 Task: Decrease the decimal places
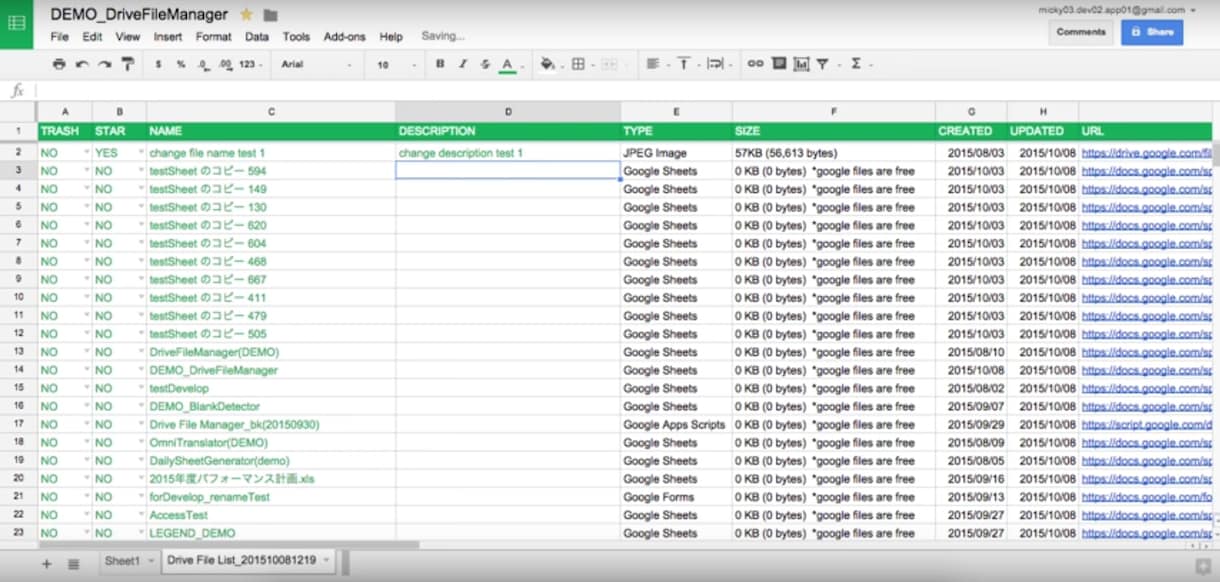(203, 64)
